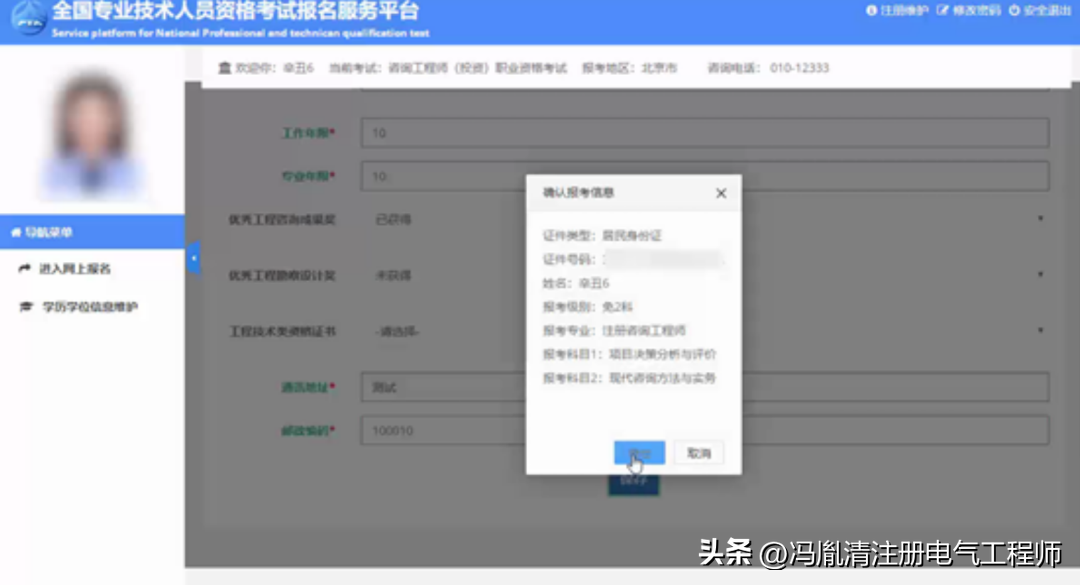Collapse the sidebar using blue arrow handle
Screen dimensions: 1080x585
point(193,259)
